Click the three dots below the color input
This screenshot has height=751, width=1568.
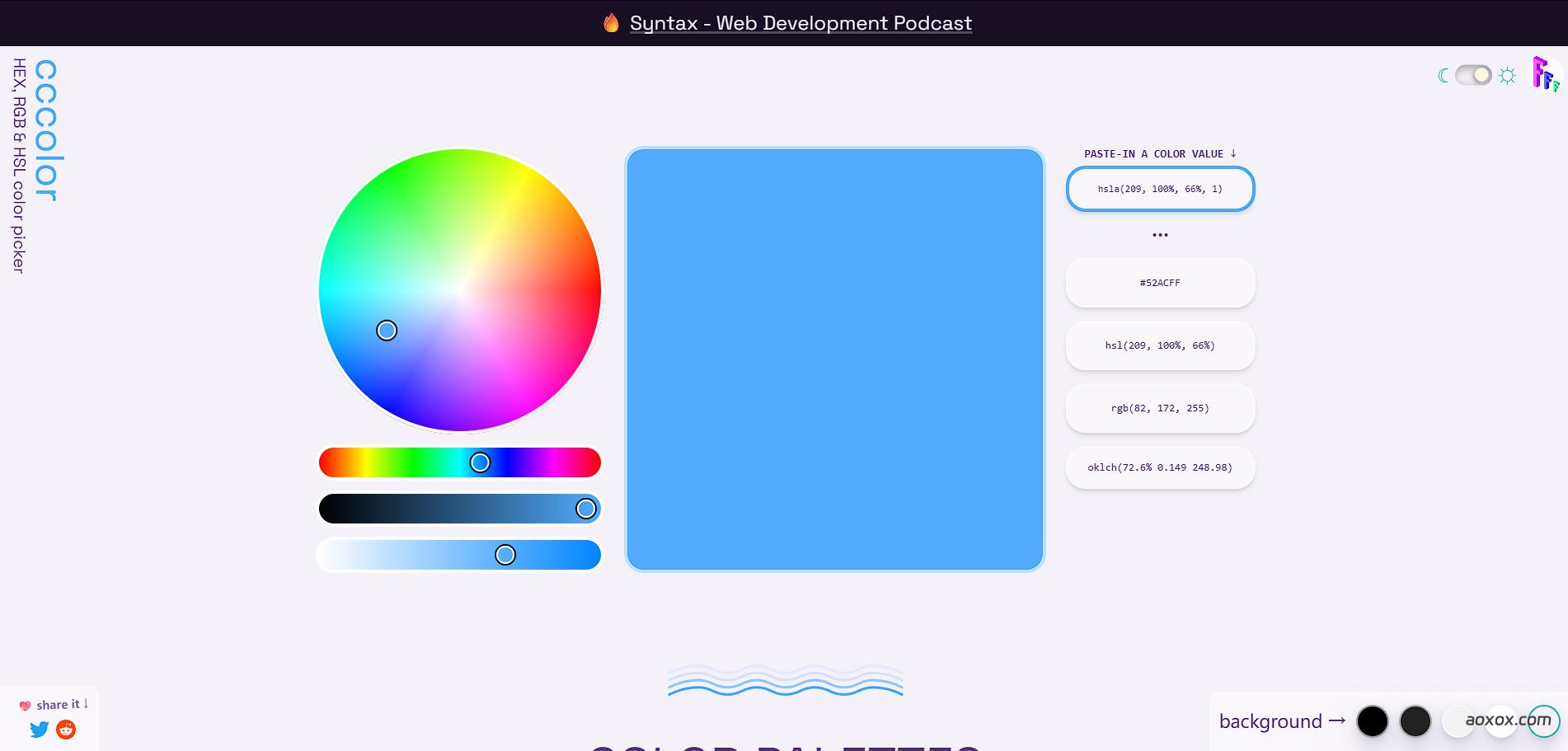click(x=1160, y=235)
